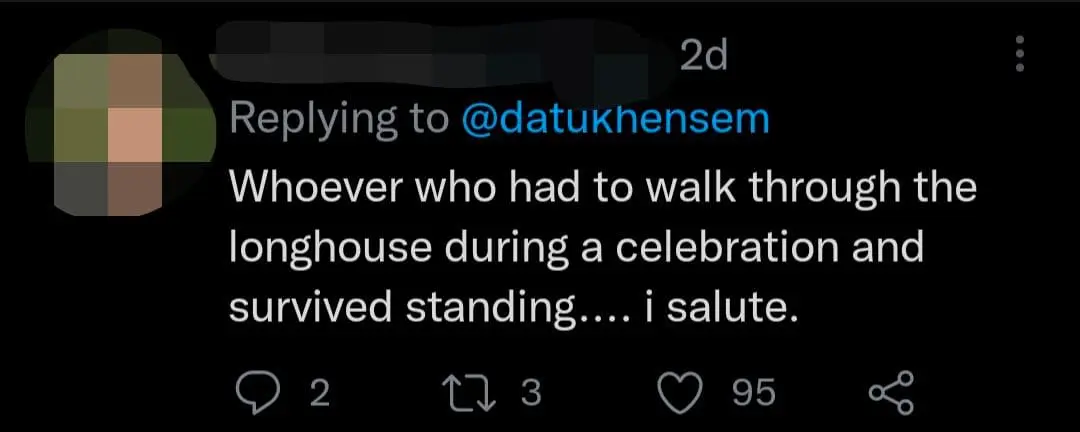Viewport: 1080px width, 432px height.
Task: Click the "Replying to" label text
Action: [339, 119]
